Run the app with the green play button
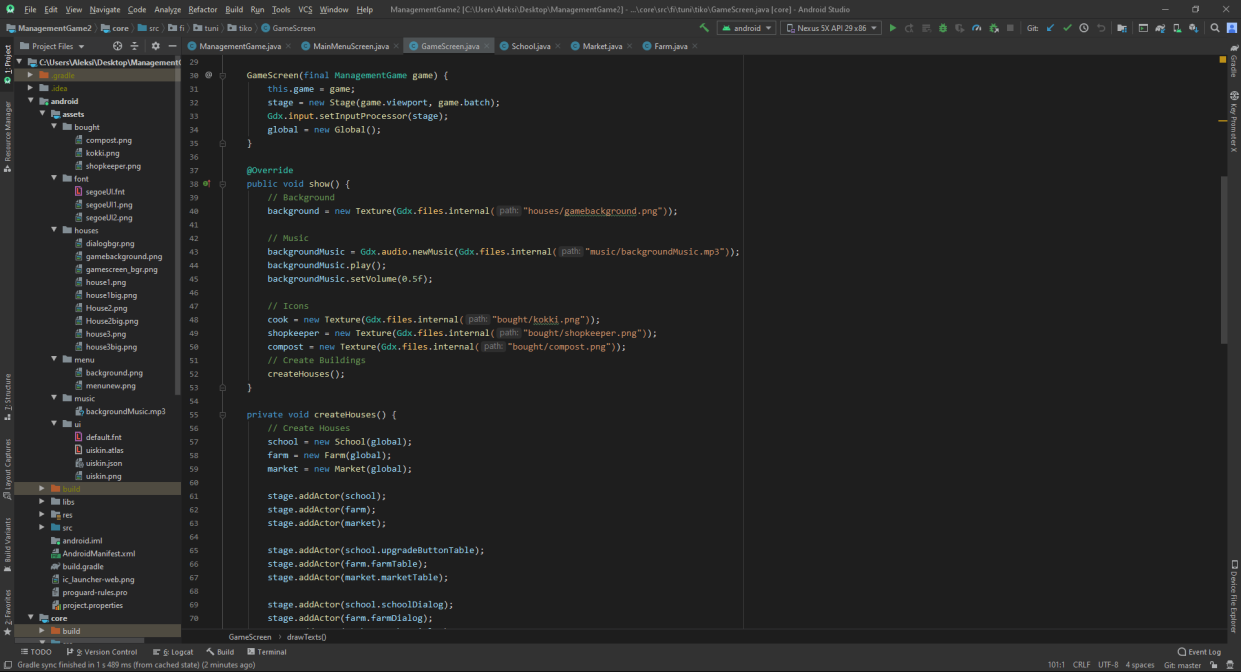 pos(893,28)
